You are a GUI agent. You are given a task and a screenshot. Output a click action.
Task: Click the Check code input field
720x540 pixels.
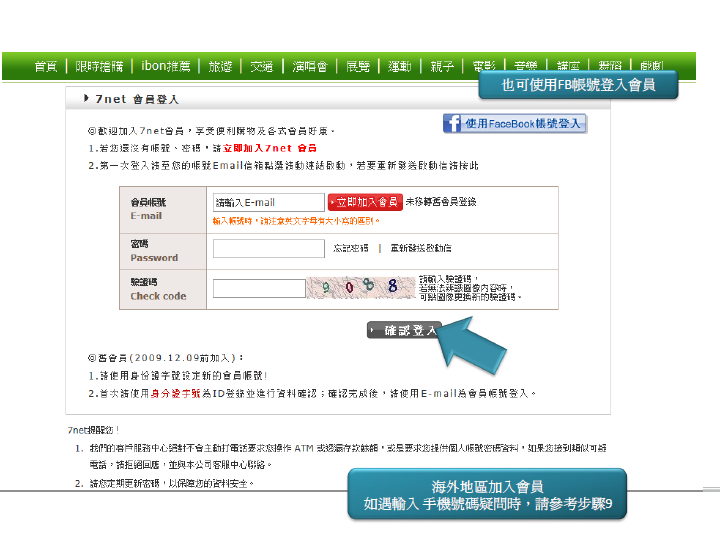(258, 288)
